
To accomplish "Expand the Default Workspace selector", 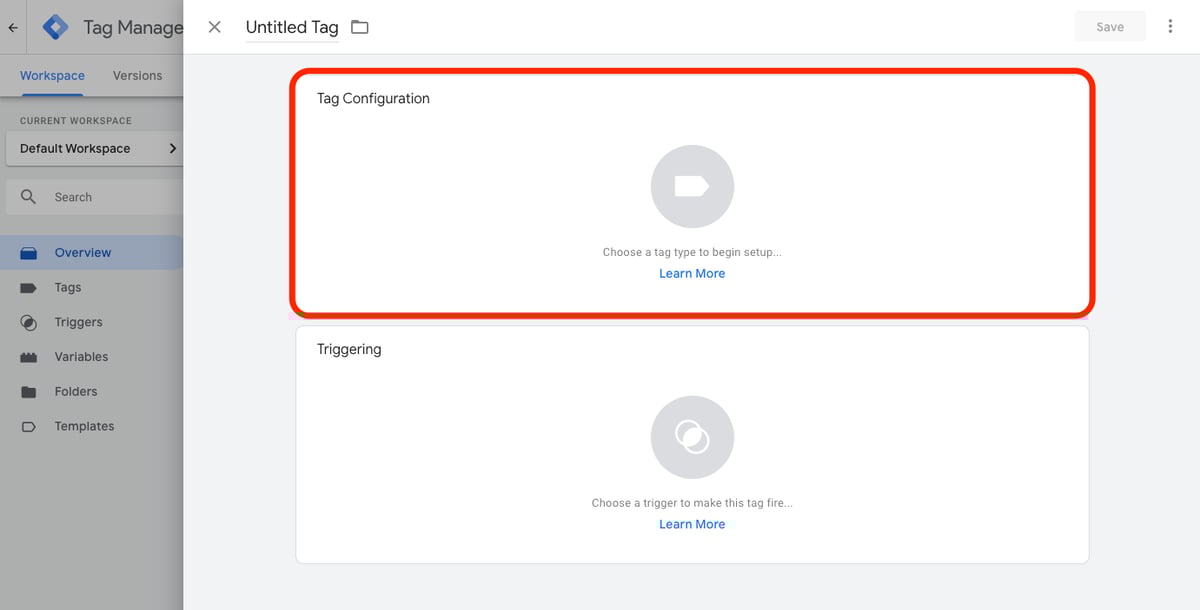I will pos(95,148).
